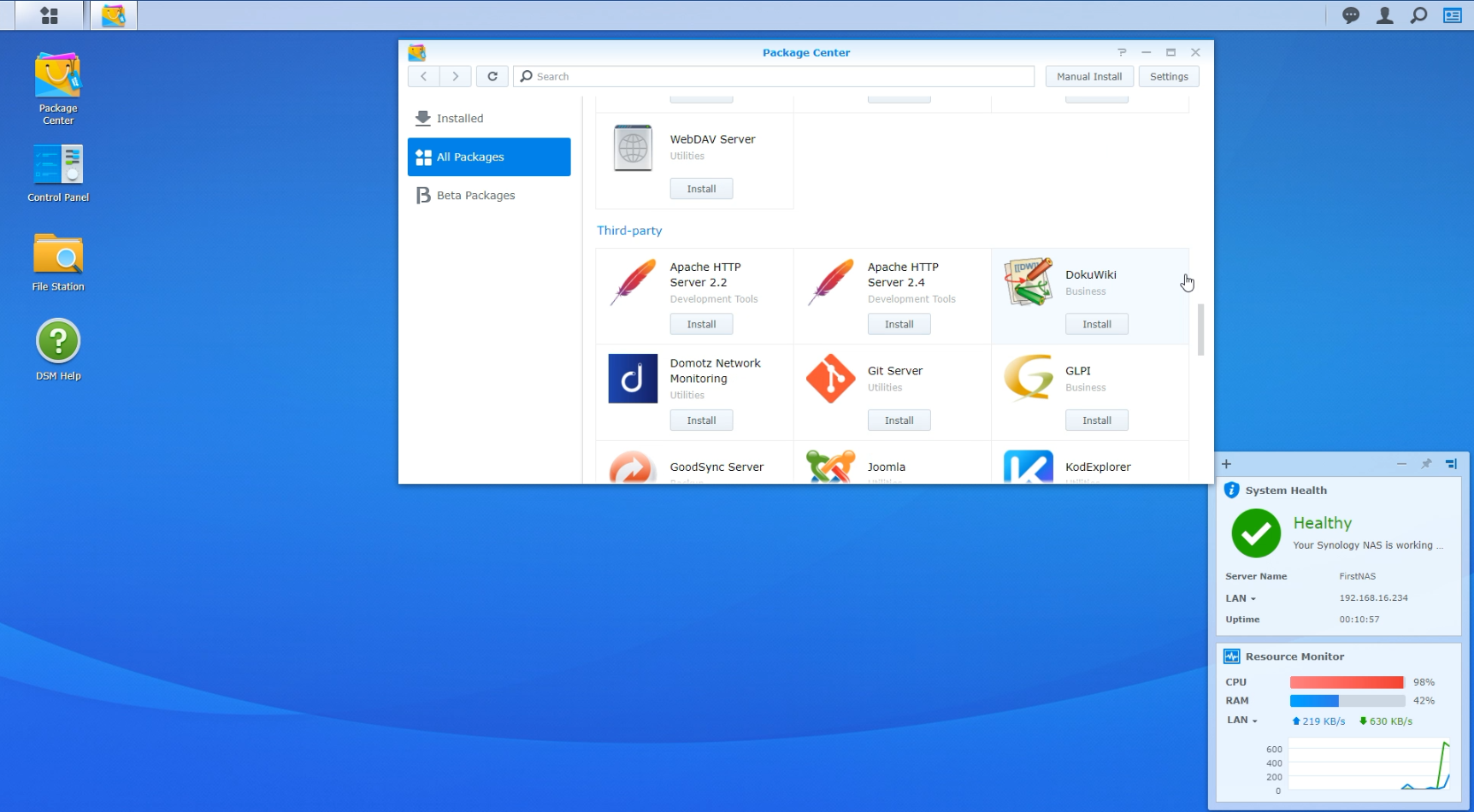Select the GoodSync Server package icon

coord(633,467)
